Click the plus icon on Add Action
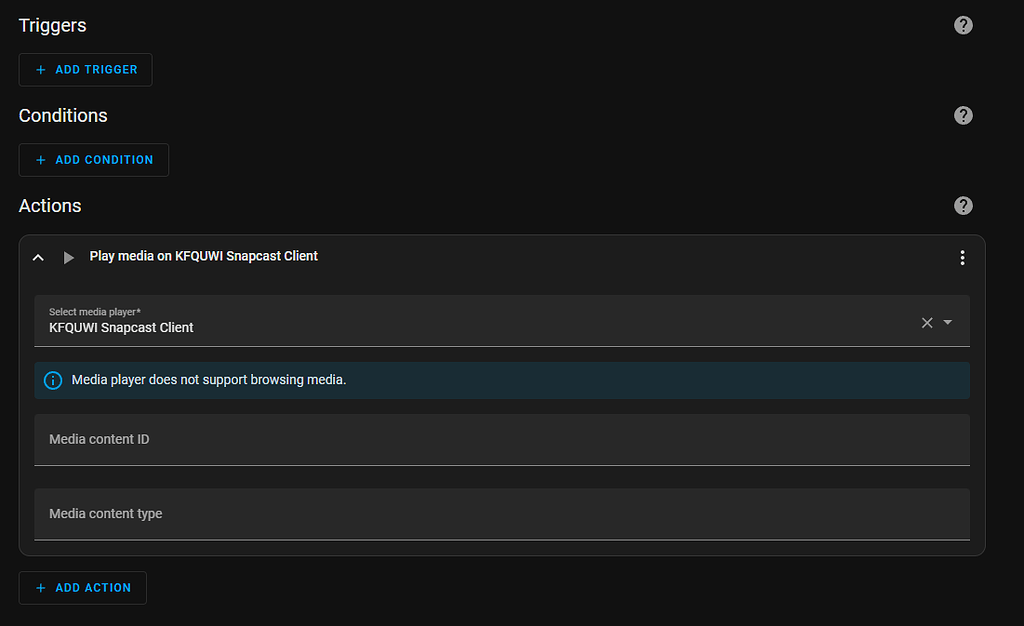 pyautogui.click(x=41, y=588)
